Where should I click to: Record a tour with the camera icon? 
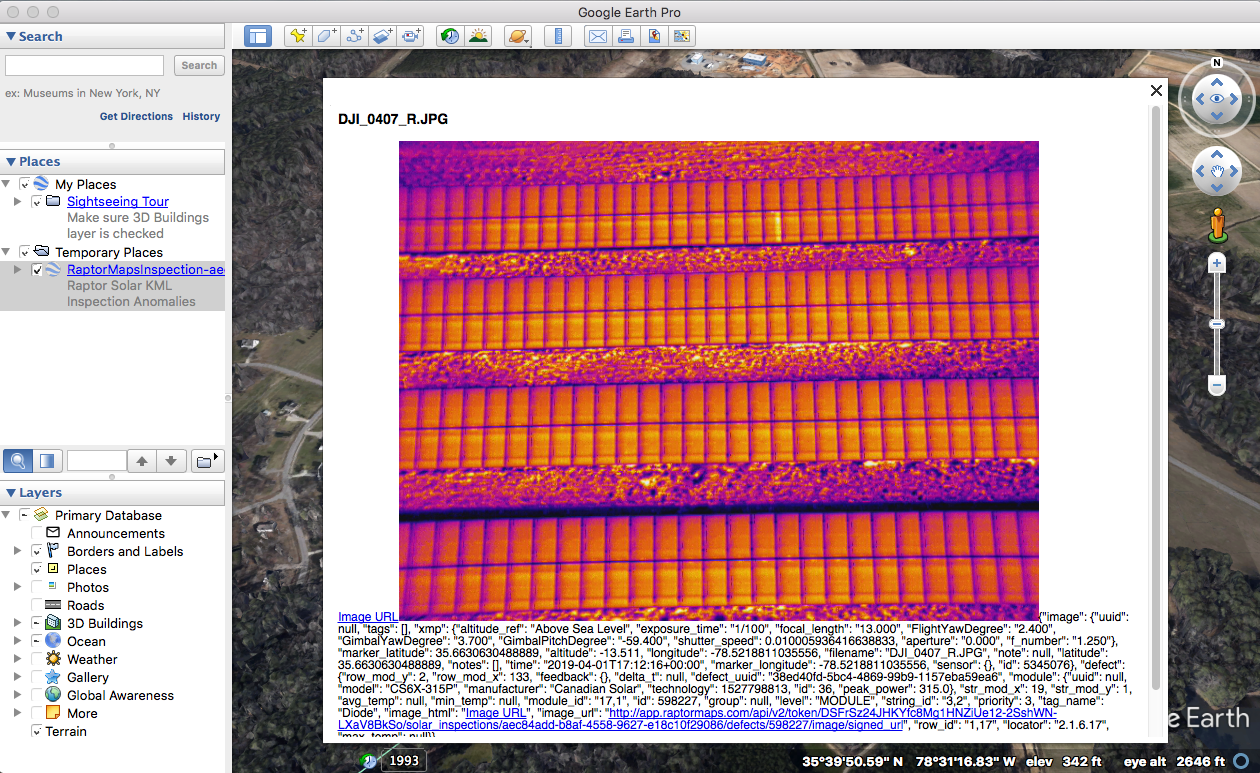[410, 36]
